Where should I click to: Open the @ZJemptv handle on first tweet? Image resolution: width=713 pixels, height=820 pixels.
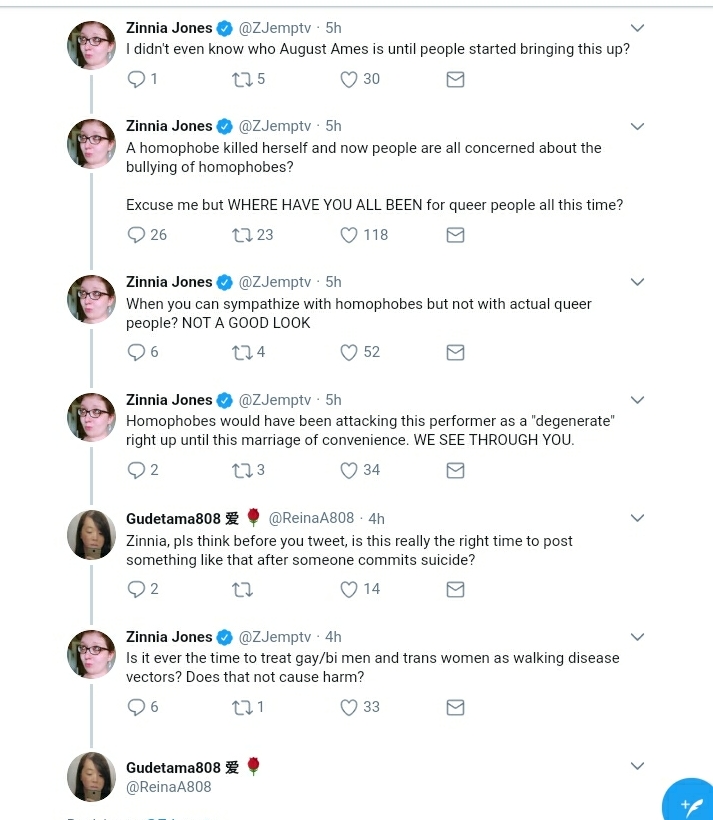275,28
